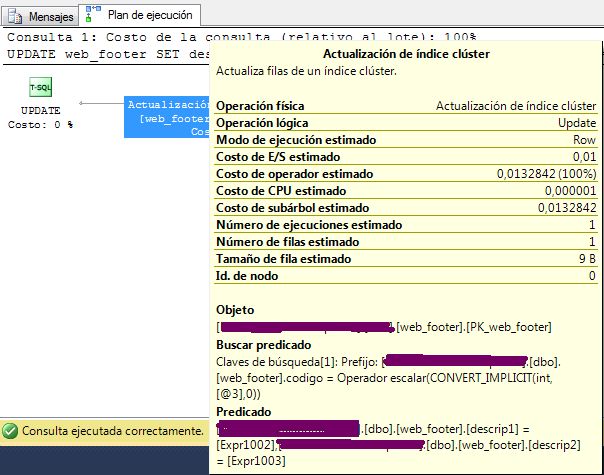Click the 'Operación lógica' row label
This screenshot has height=475, width=604.
pos(262,123)
